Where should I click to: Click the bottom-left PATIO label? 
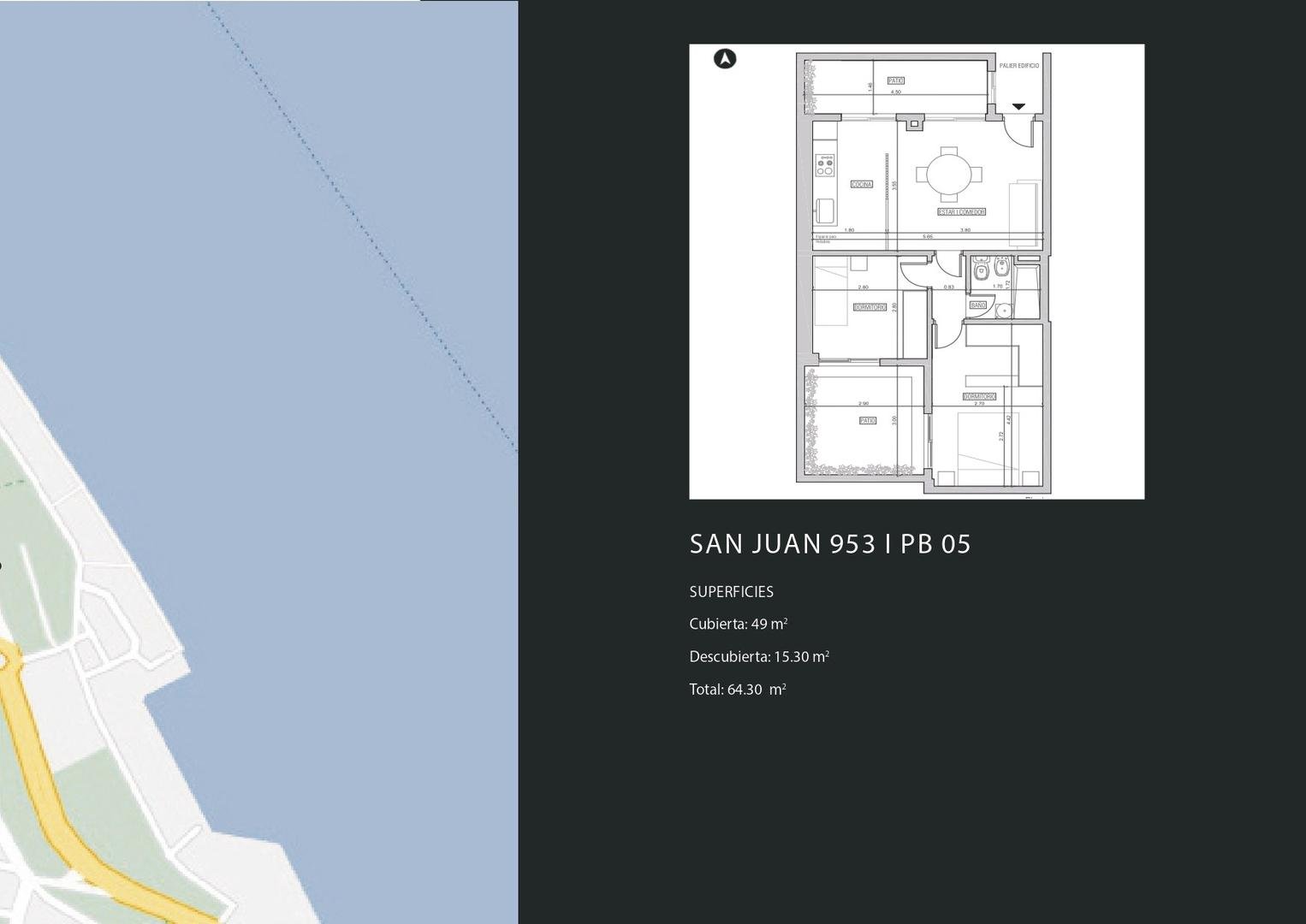[868, 421]
